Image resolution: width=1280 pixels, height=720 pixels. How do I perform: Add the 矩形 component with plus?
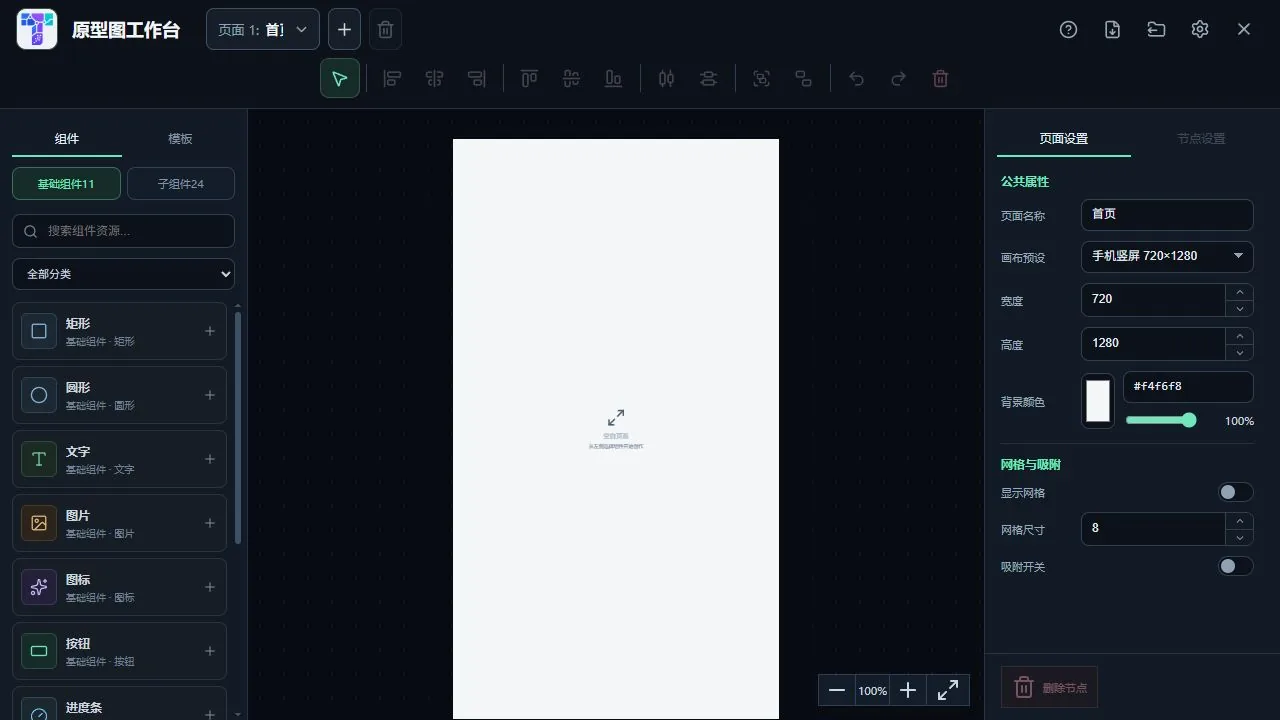tap(210, 331)
